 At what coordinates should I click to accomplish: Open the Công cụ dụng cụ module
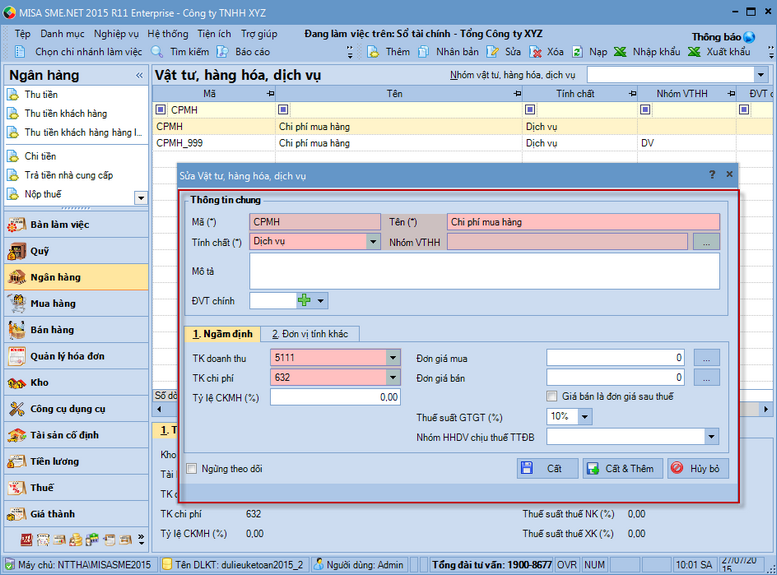point(76,408)
